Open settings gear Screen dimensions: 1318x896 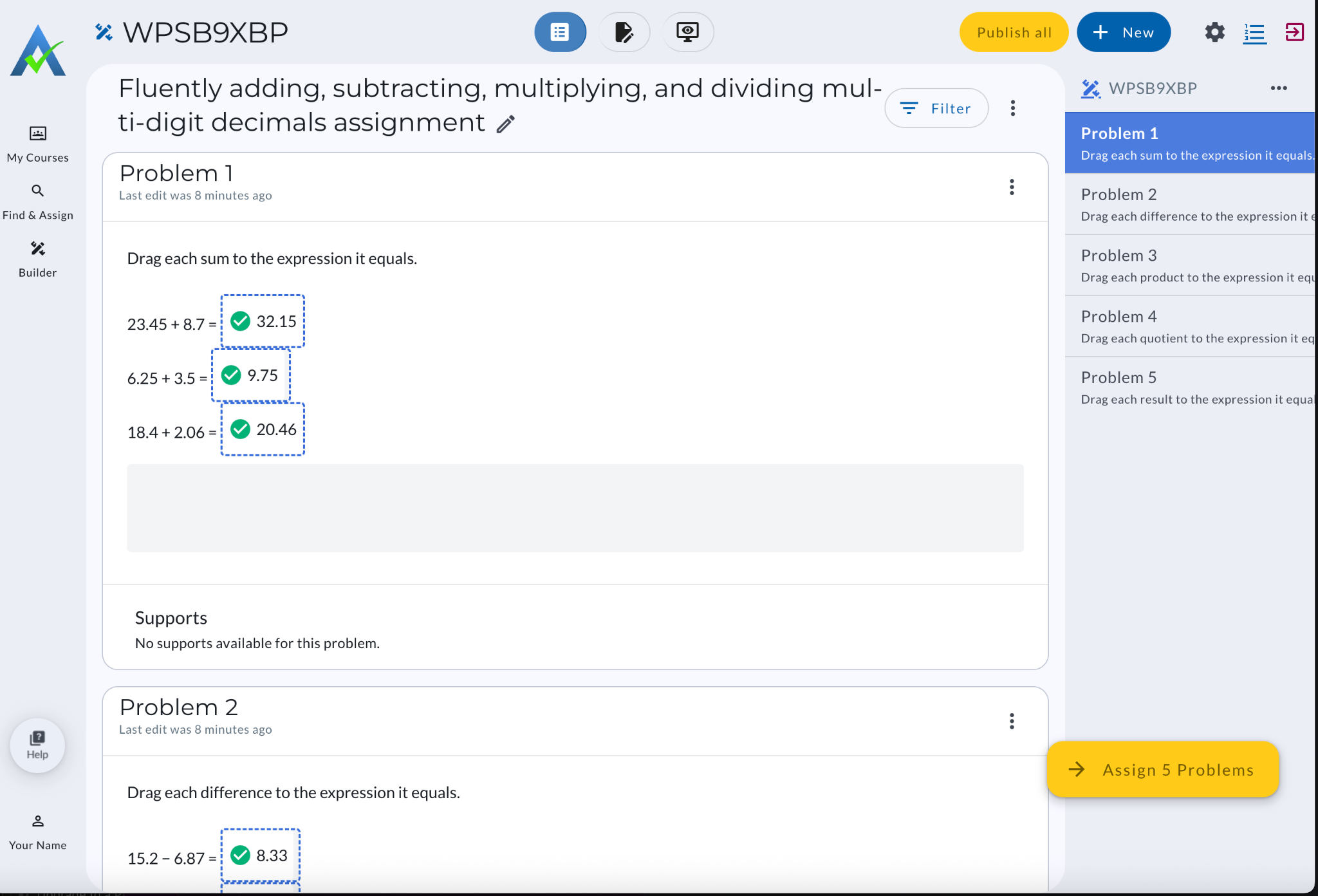point(1214,32)
